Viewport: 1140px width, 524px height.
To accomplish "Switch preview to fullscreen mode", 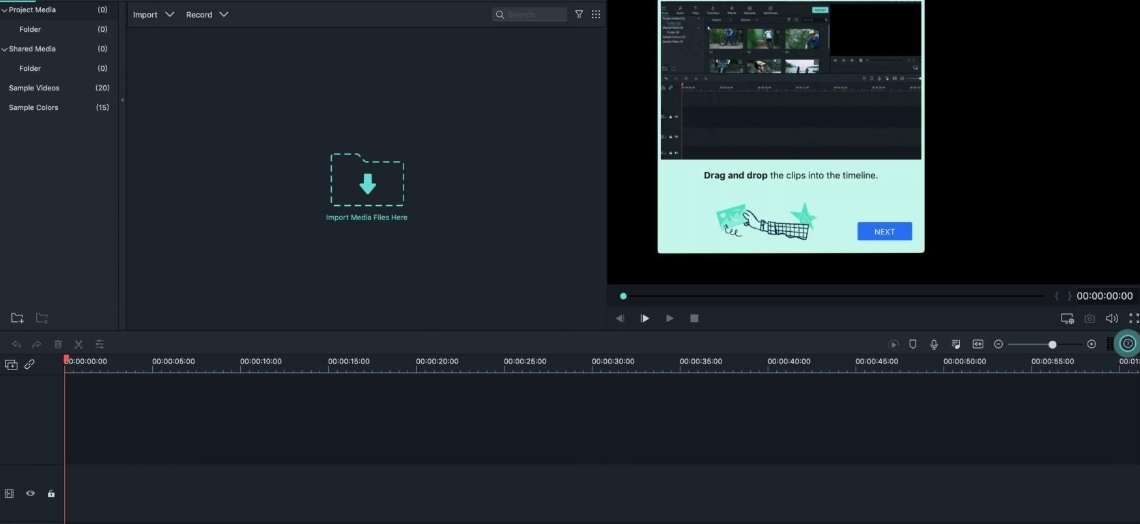I will (x=1133, y=318).
